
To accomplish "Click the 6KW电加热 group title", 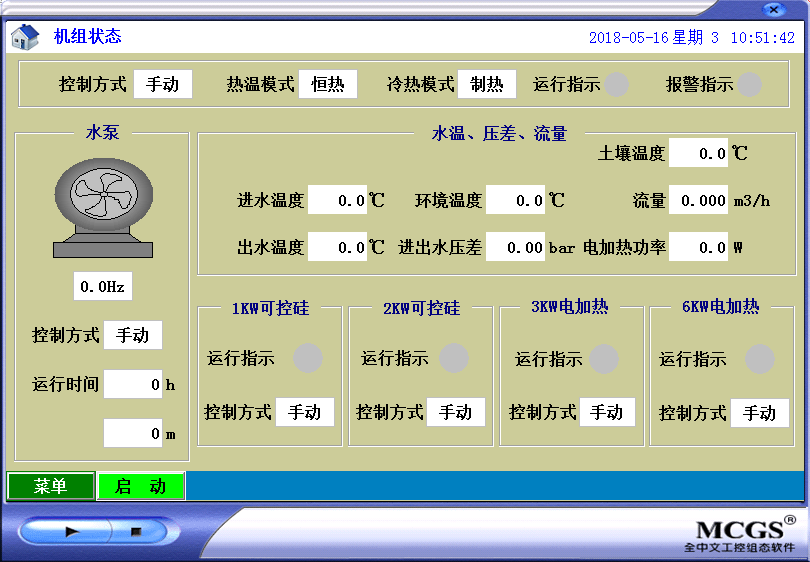I will coord(721,307).
